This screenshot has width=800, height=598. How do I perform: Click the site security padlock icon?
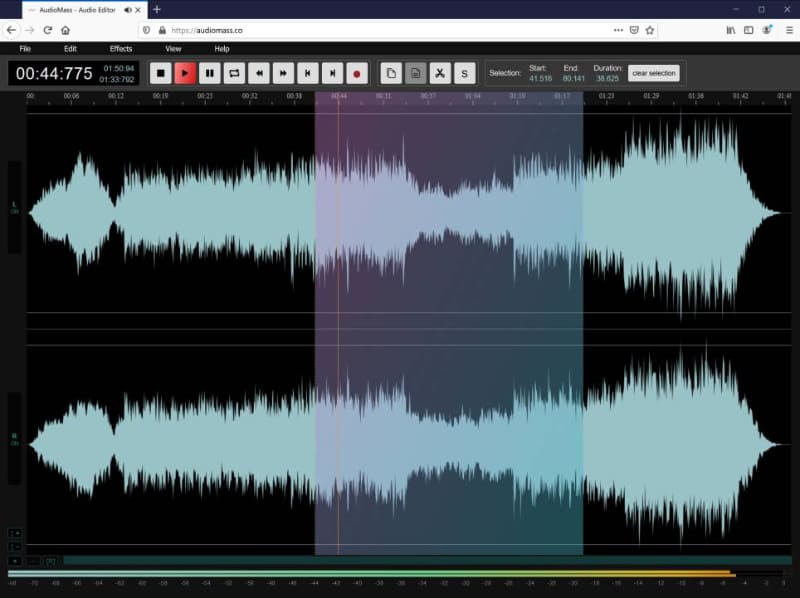162,30
